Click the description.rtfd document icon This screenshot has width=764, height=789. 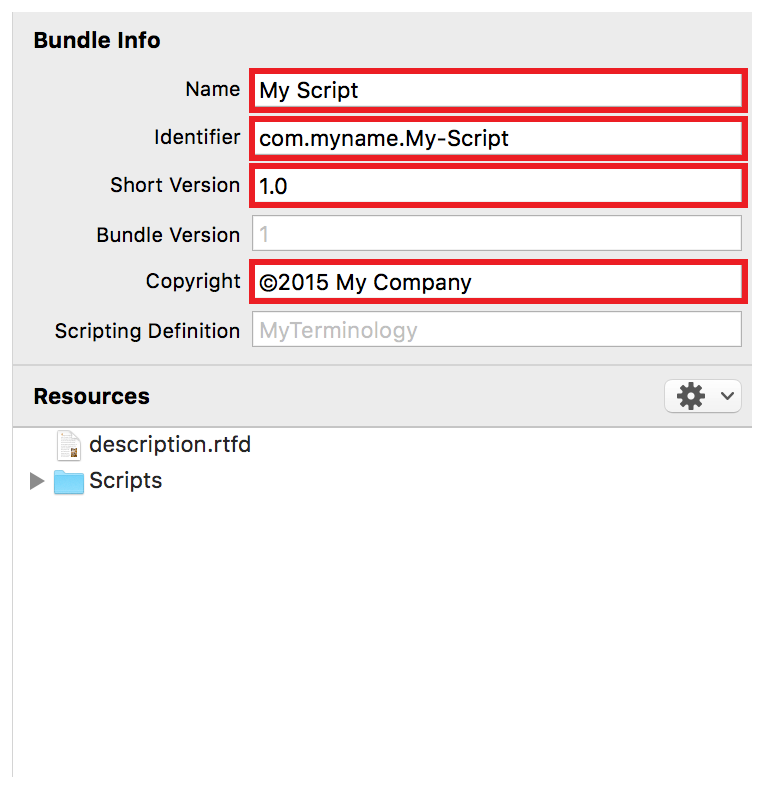tap(68, 445)
